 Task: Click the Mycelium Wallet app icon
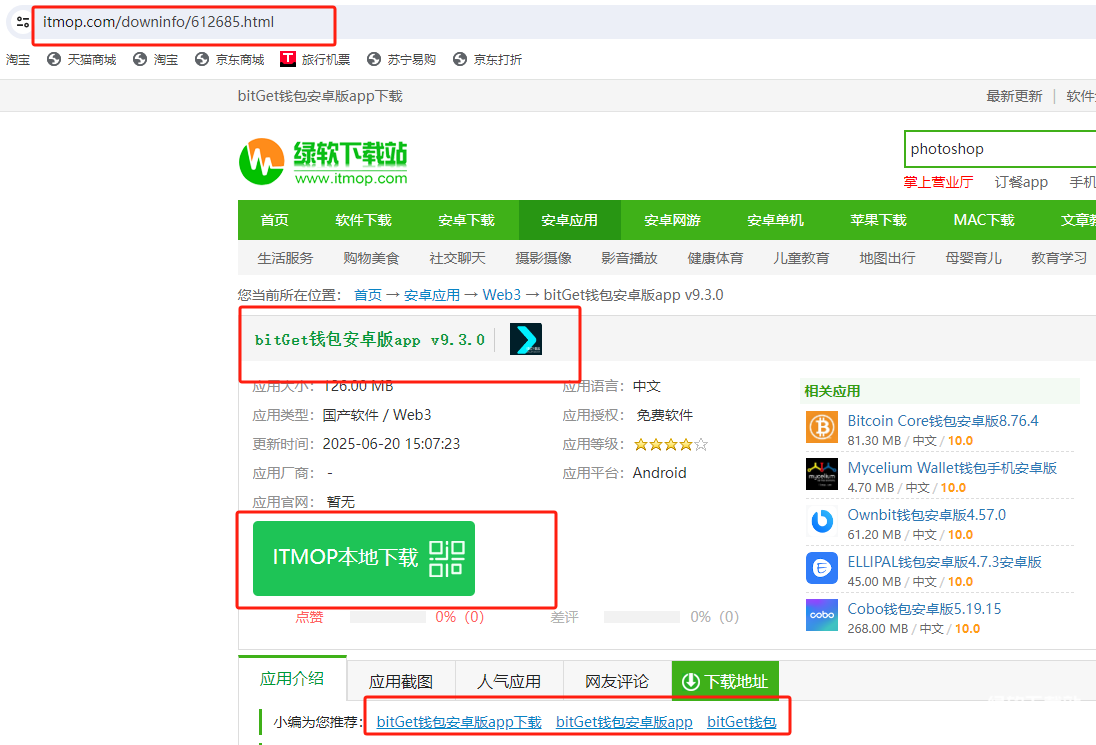[822, 474]
